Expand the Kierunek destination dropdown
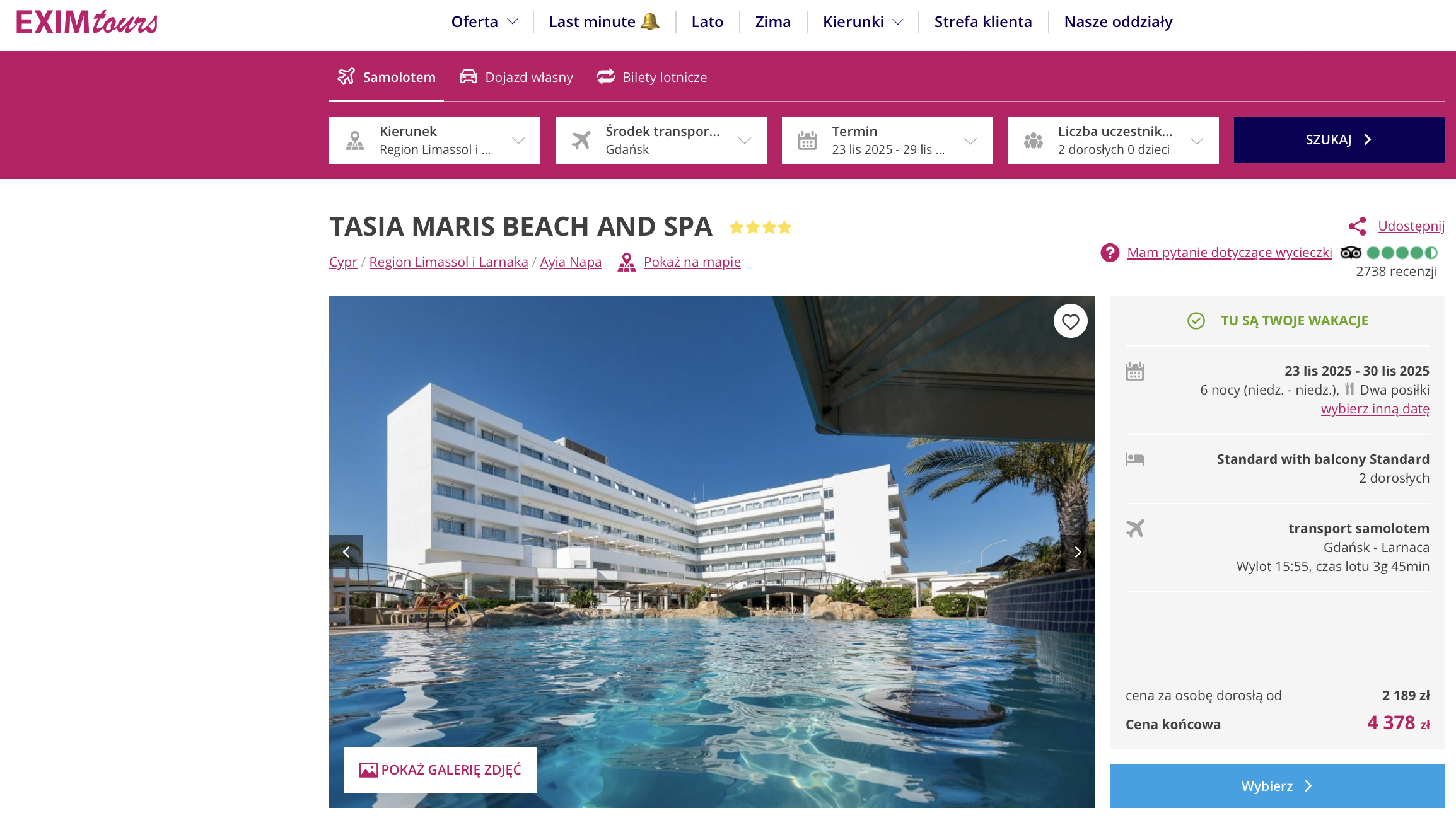1456x818 pixels. tap(434, 141)
